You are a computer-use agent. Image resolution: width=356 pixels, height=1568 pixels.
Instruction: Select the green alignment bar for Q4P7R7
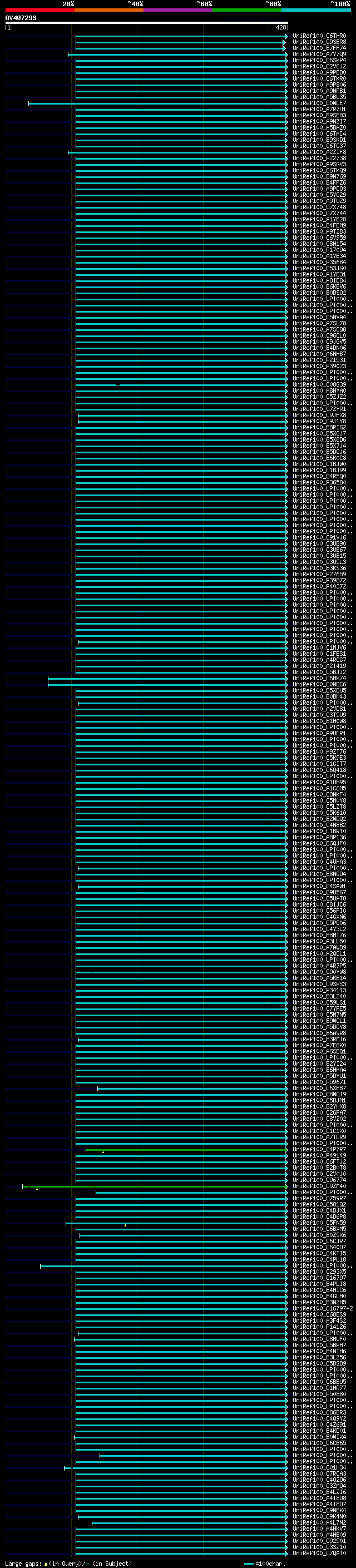click(186, 1150)
